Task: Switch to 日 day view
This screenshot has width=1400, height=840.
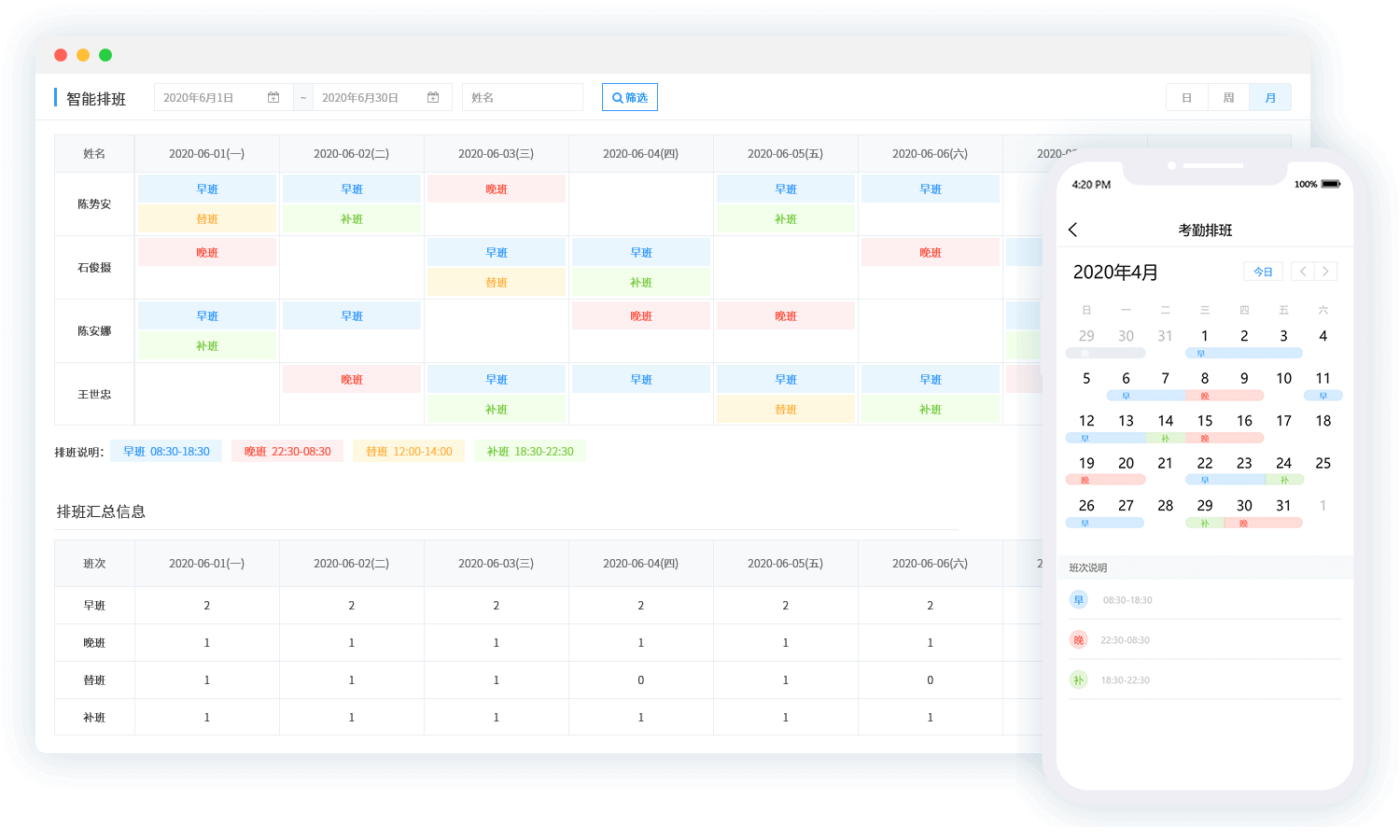Action: (1187, 97)
